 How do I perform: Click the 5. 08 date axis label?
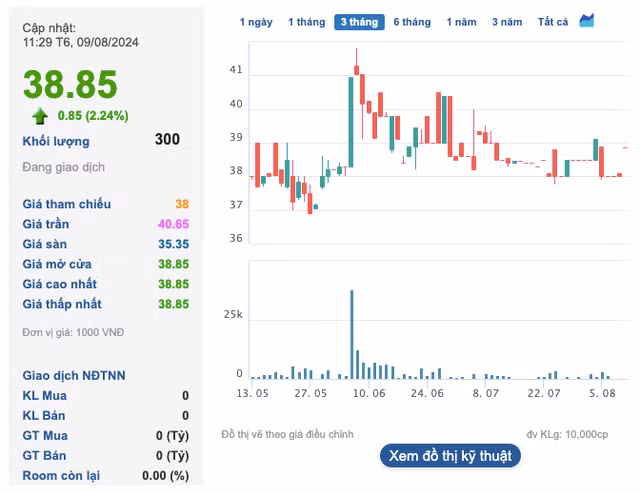(x=602, y=393)
